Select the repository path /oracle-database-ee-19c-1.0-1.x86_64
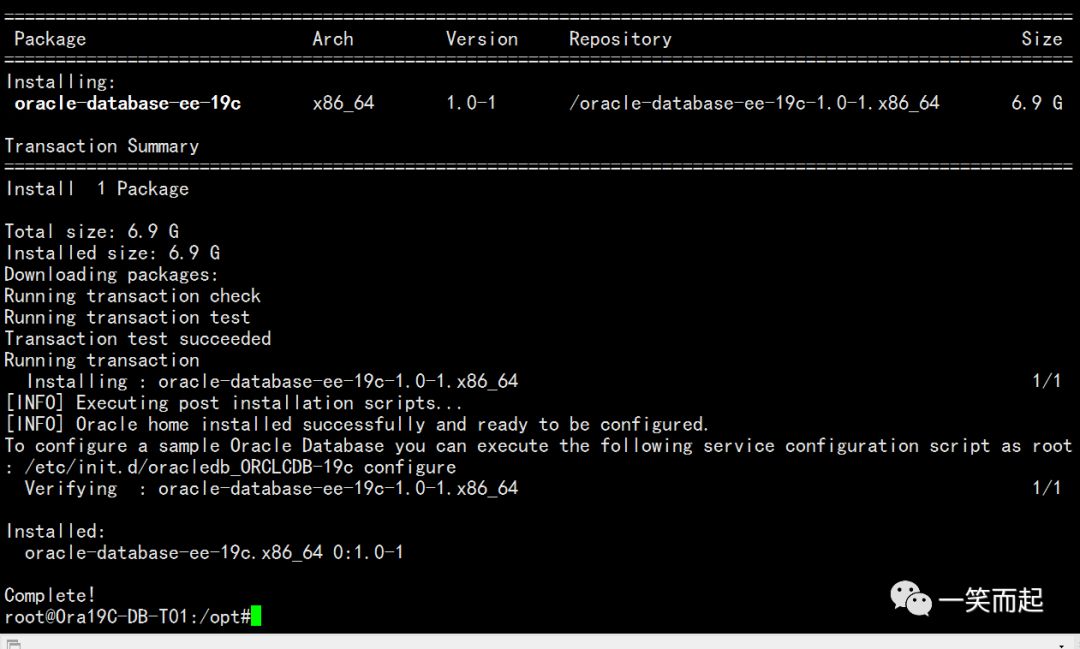Image resolution: width=1080 pixels, height=649 pixels. [754, 103]
